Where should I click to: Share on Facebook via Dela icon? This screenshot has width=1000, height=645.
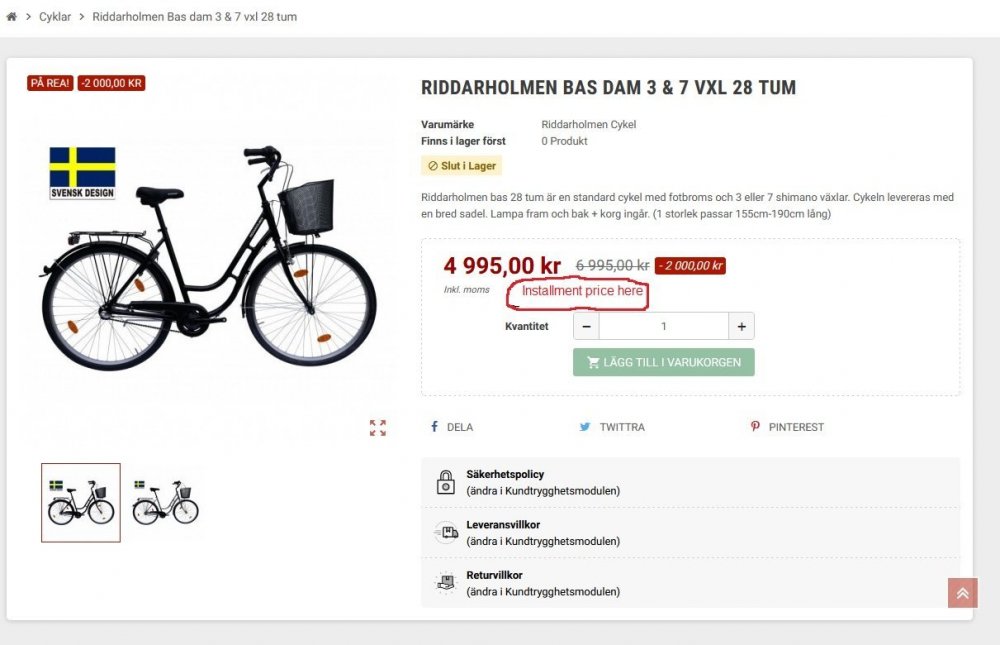(435, 427)
